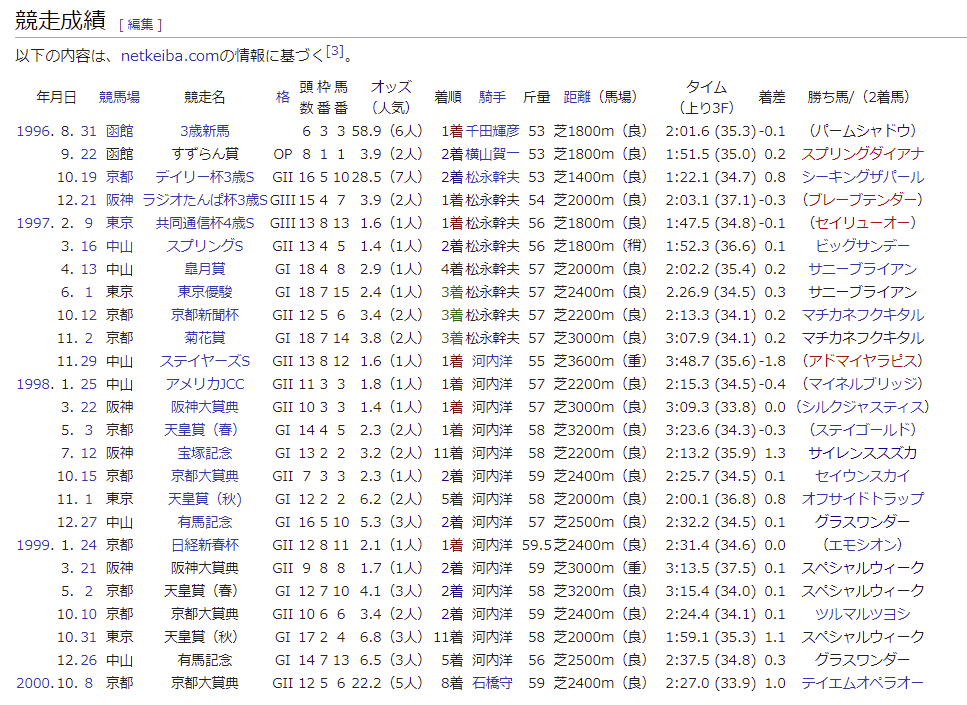
Task: Click the 日経新春杯 race link
Action: tap(204, 545)
